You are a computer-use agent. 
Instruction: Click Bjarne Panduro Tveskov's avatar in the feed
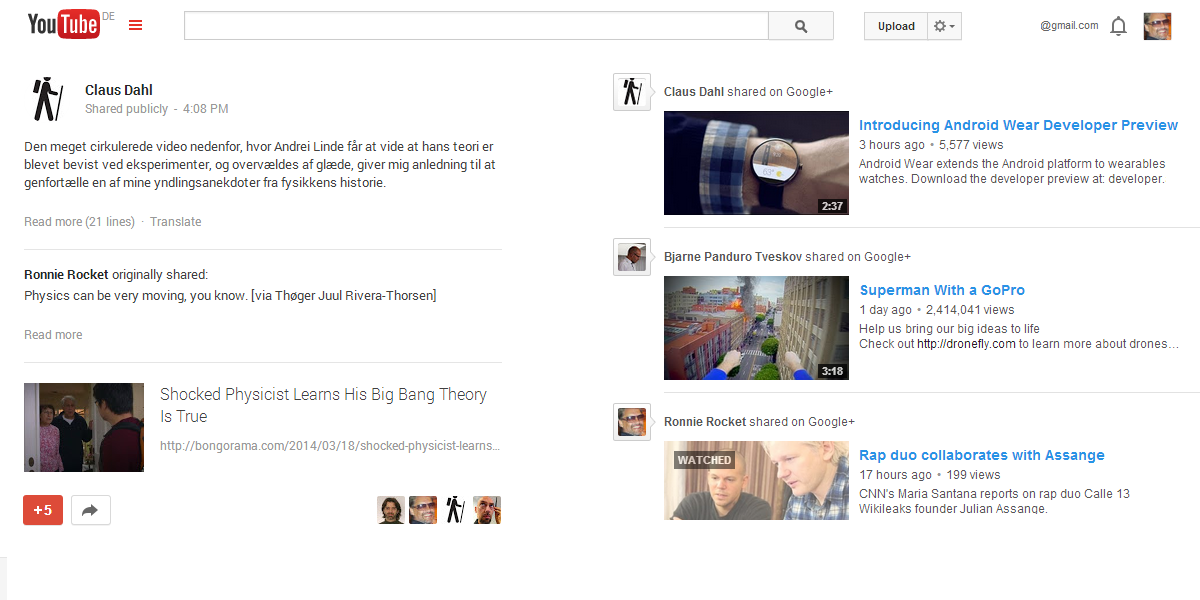(631, 257)
